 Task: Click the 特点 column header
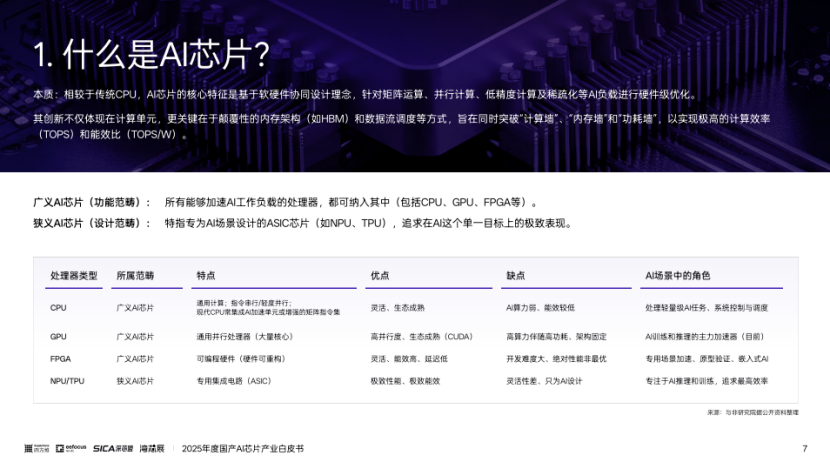(x=206, y=275)
